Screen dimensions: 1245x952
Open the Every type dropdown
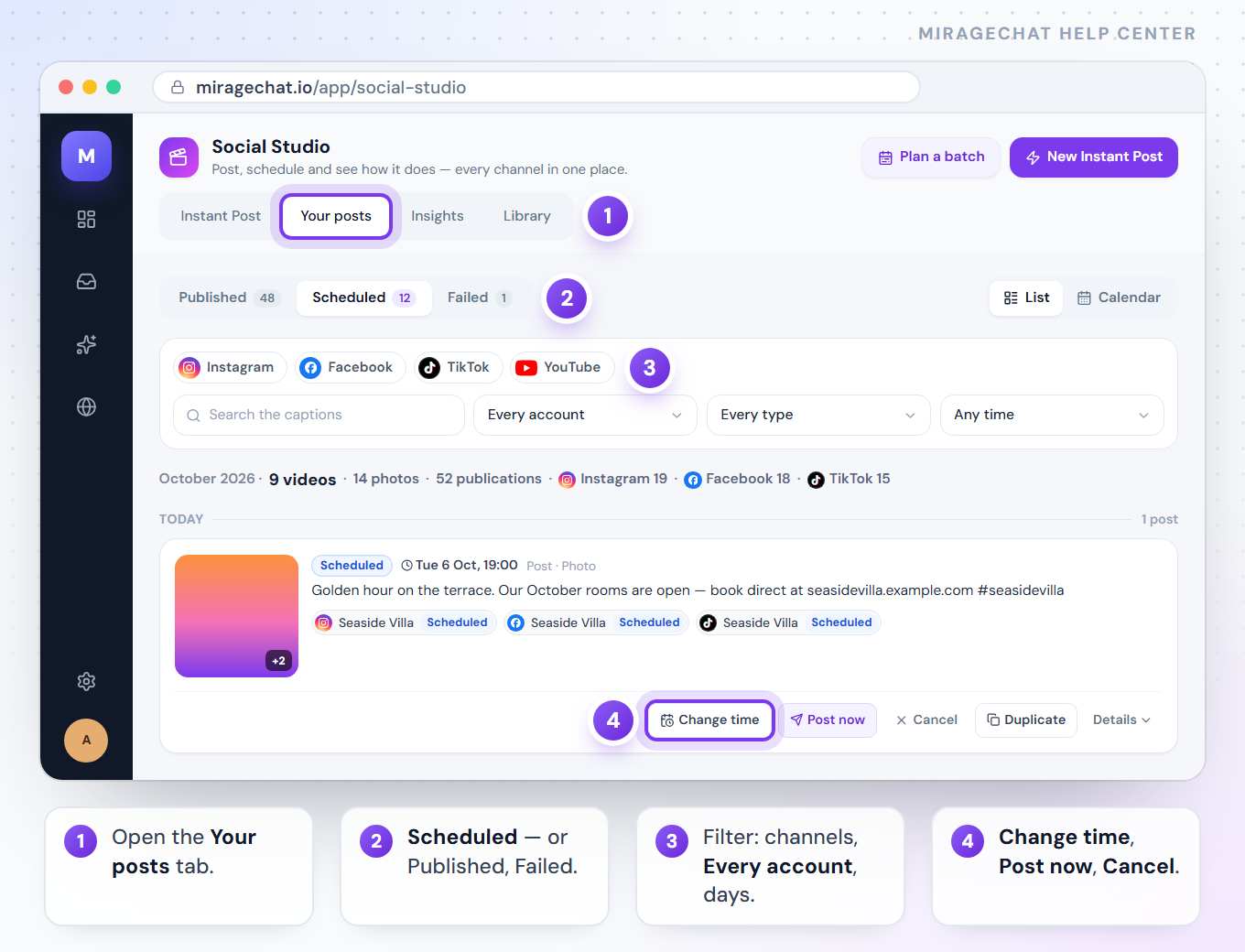point(818,415)
